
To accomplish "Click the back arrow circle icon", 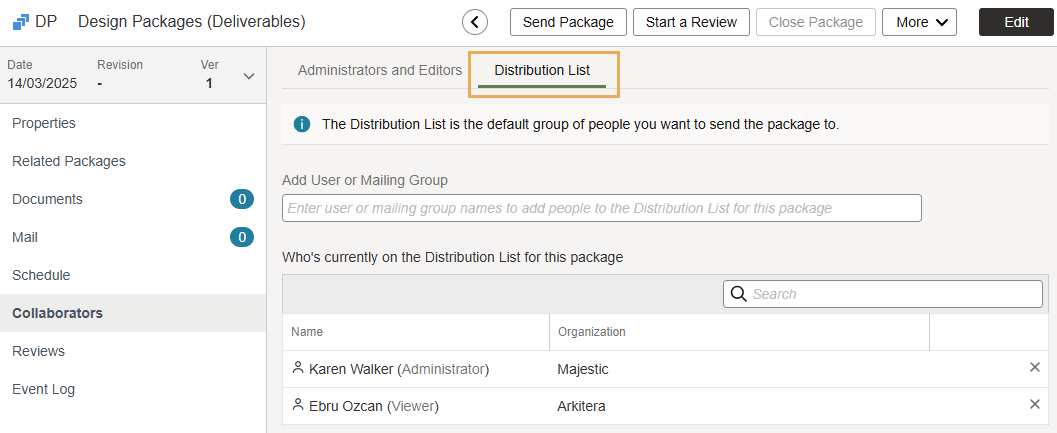I will coord(475,22).
